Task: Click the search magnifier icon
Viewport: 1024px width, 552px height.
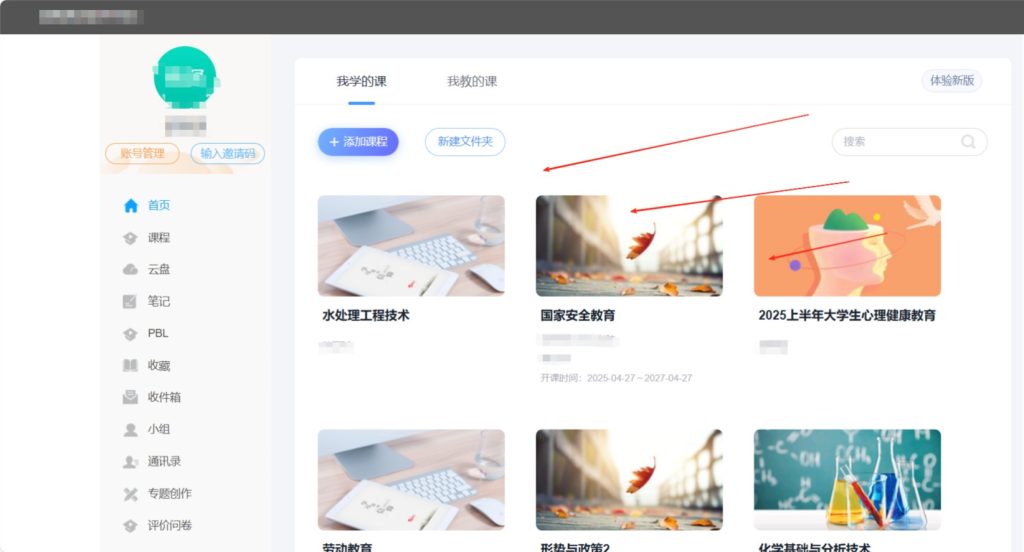Action: (x=968, y=142)
